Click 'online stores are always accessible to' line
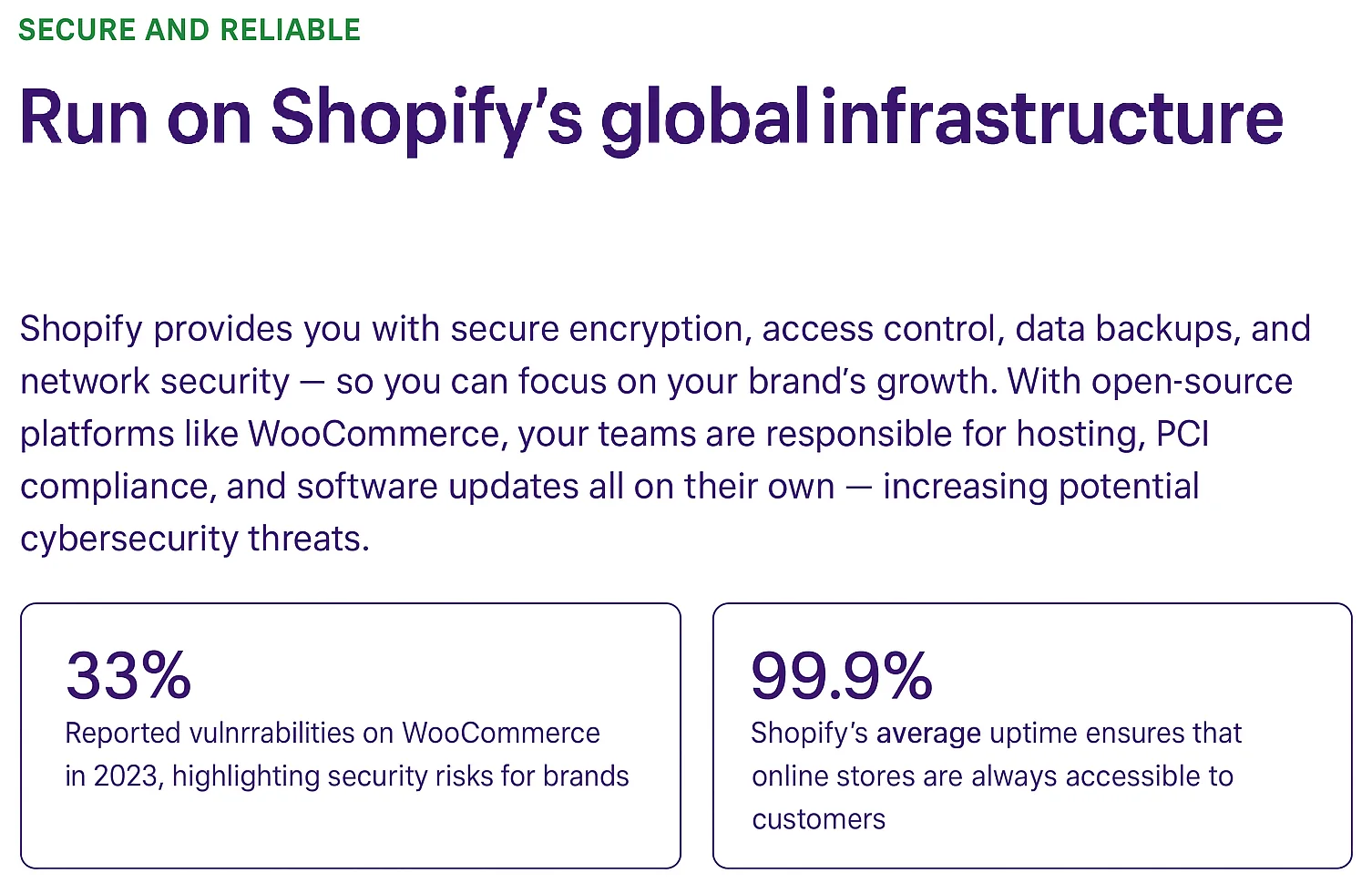The height and width of the screenshot is (894, 1372). click(x=992, y=776)
